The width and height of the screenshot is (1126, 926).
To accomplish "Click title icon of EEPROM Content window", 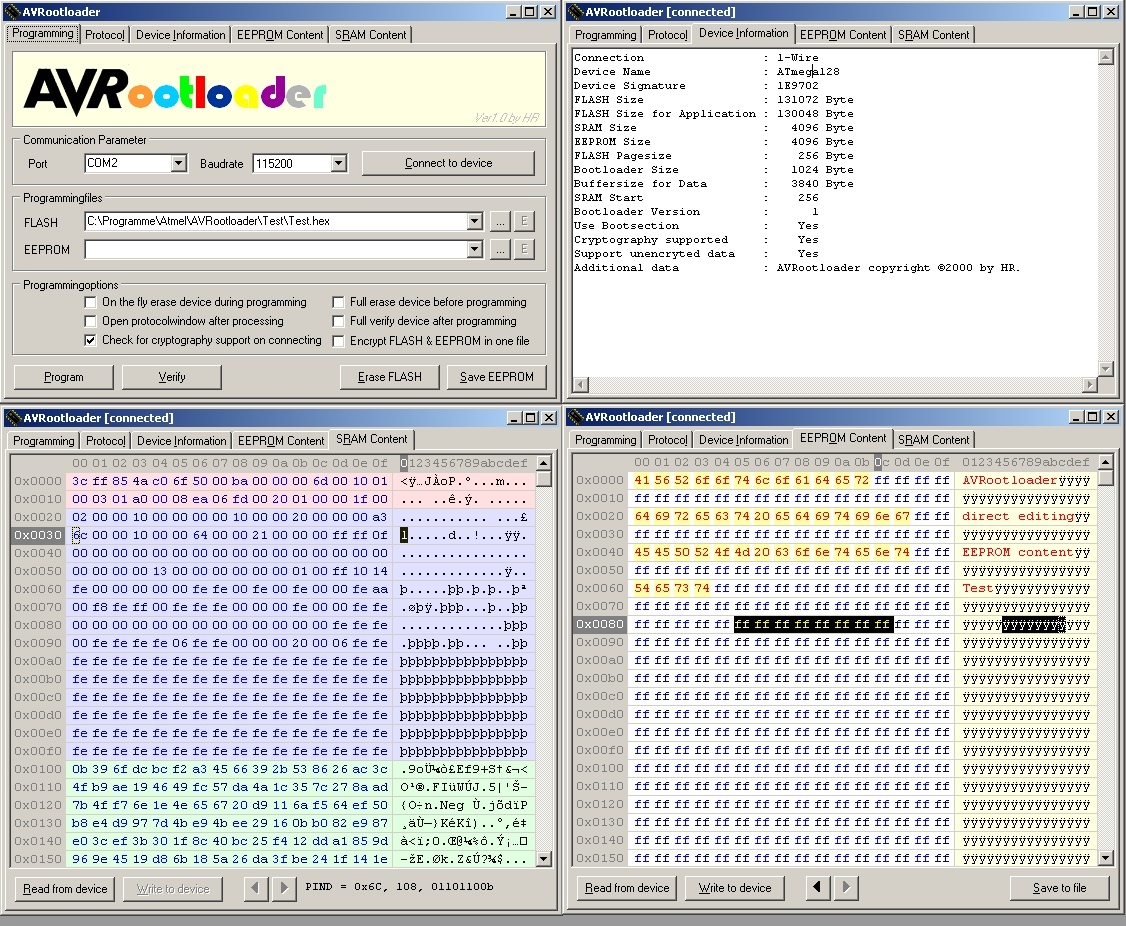I will click(576, 417).
